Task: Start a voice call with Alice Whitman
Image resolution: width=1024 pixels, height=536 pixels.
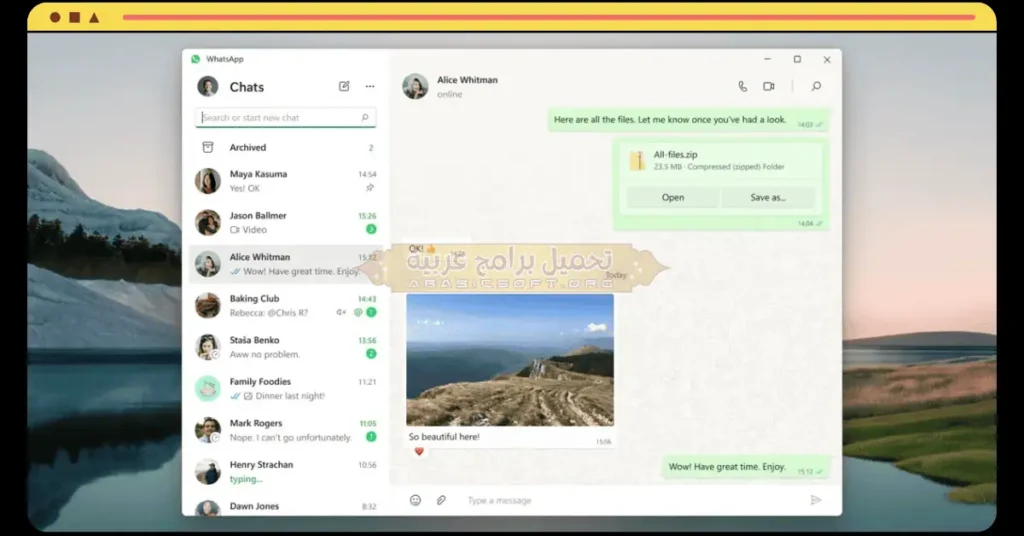Action: [743, 86]
